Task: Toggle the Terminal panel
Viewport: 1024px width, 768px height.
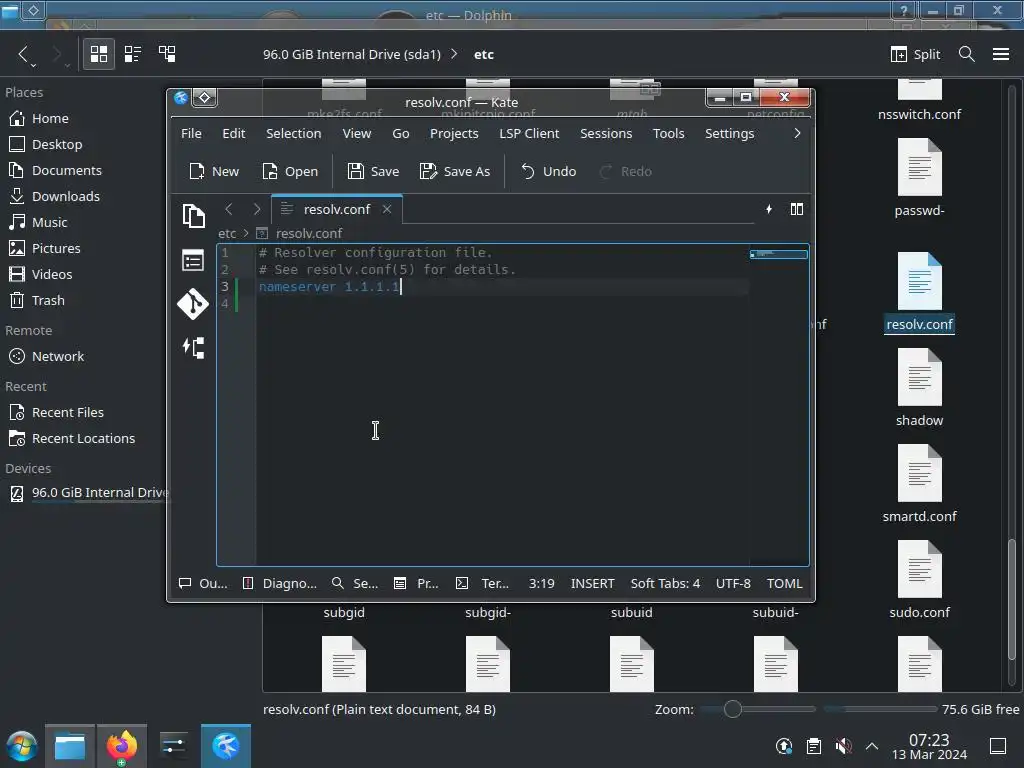Action: [483, 583]
